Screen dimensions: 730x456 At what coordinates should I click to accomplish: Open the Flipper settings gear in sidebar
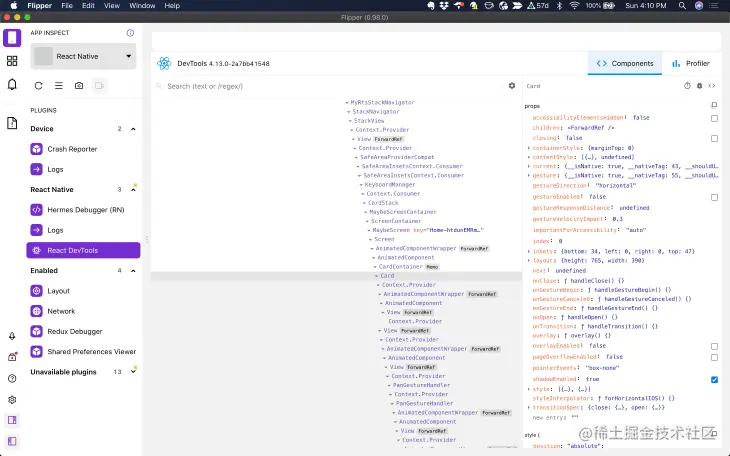pyautogui.click(x=12, y=400)
